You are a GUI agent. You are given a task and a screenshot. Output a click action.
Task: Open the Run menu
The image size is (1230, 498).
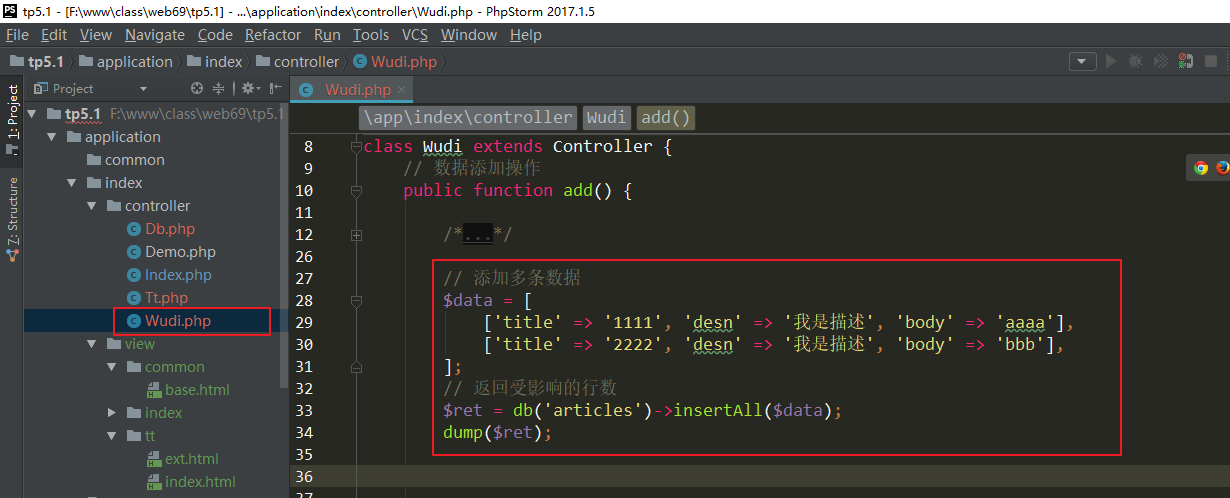(x=327, y=35)
